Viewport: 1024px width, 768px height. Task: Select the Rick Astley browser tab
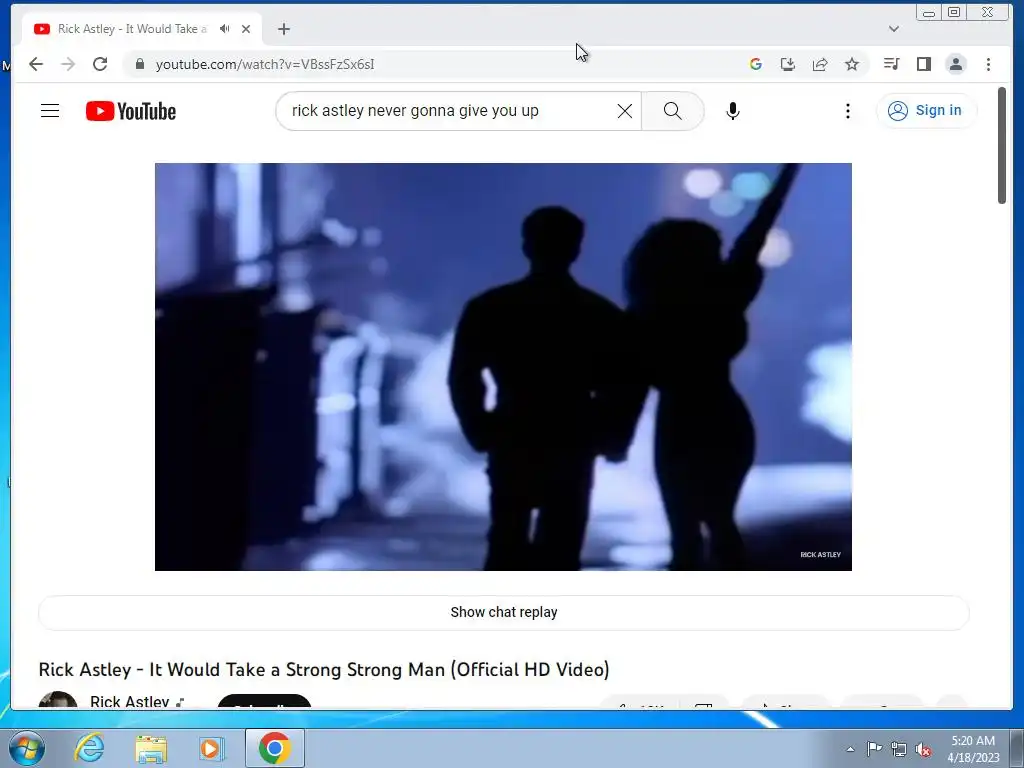(142, 29)
